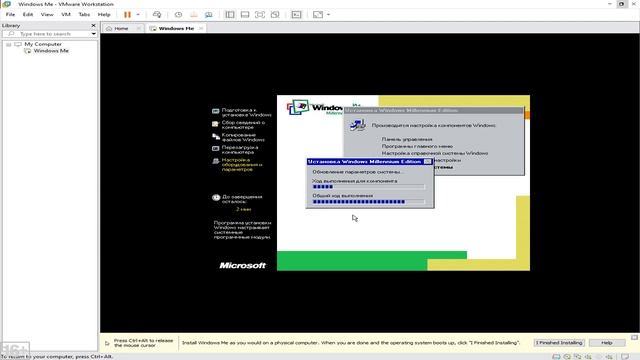Click the overall progress bar in setup dialog
640x360 pixels.
369,202
